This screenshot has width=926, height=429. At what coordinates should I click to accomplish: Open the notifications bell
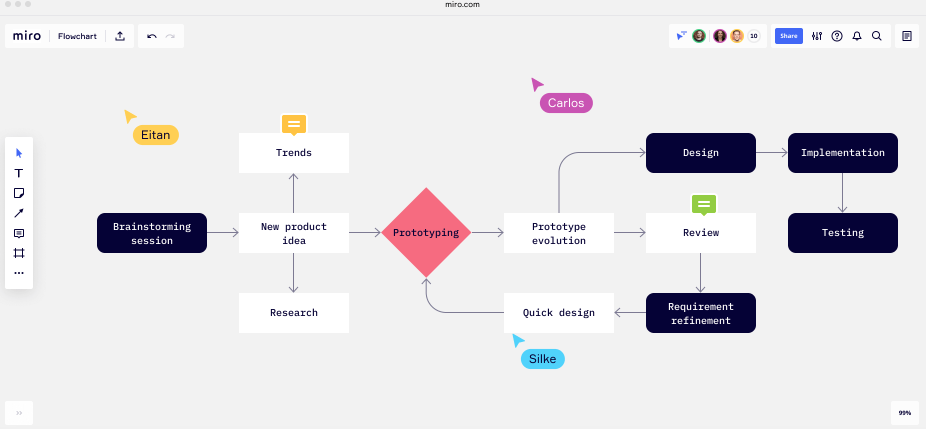(x=857, y=36)
